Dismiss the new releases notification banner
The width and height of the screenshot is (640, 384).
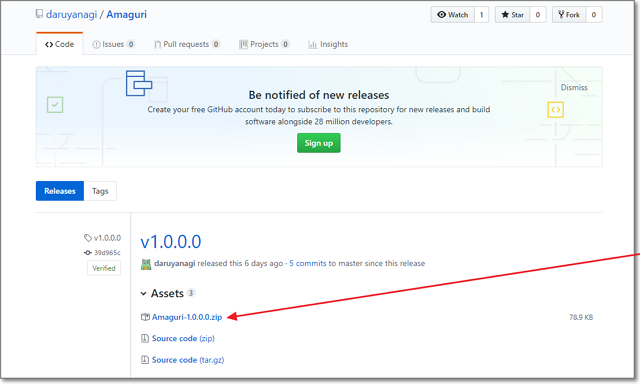coord(574,87)
